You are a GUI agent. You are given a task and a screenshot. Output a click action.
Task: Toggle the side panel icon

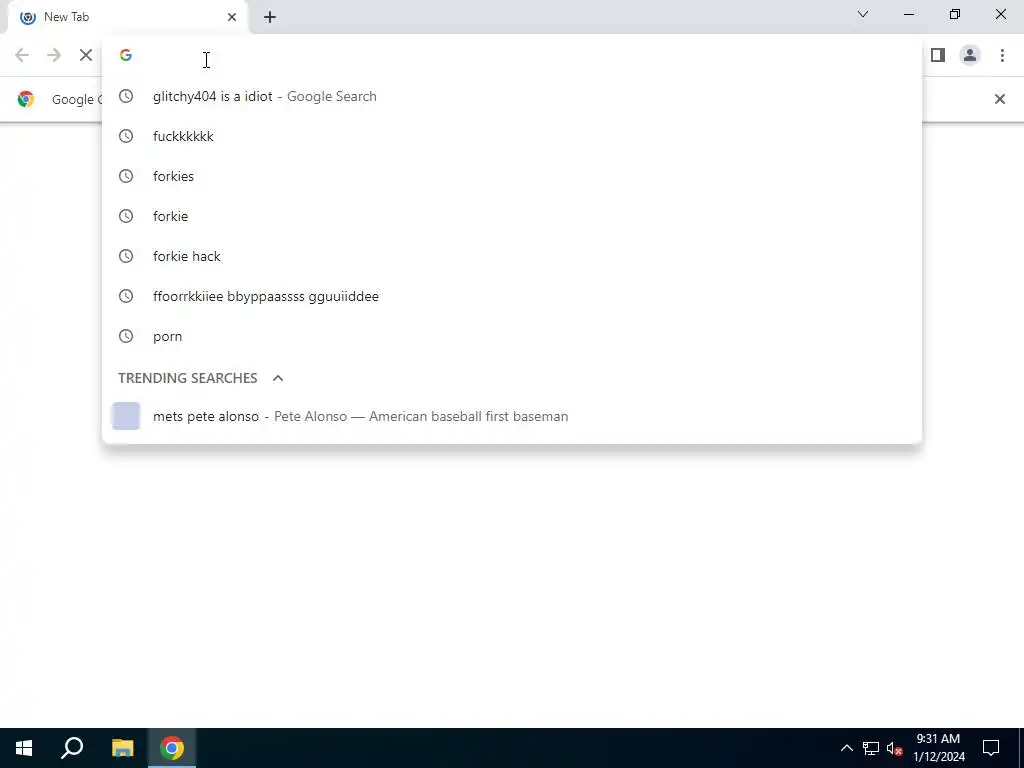[x=938, y=56]
